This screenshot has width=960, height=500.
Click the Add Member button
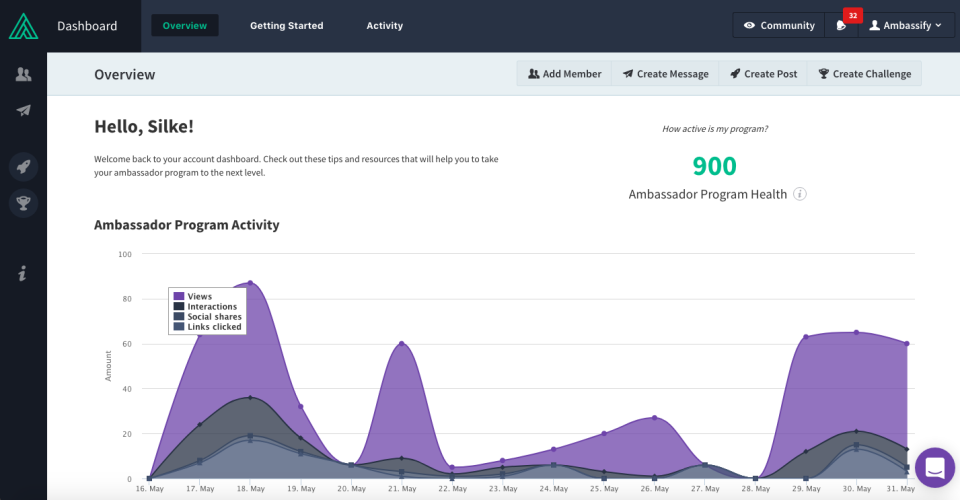pyautogui.click(x=564, y=73)
